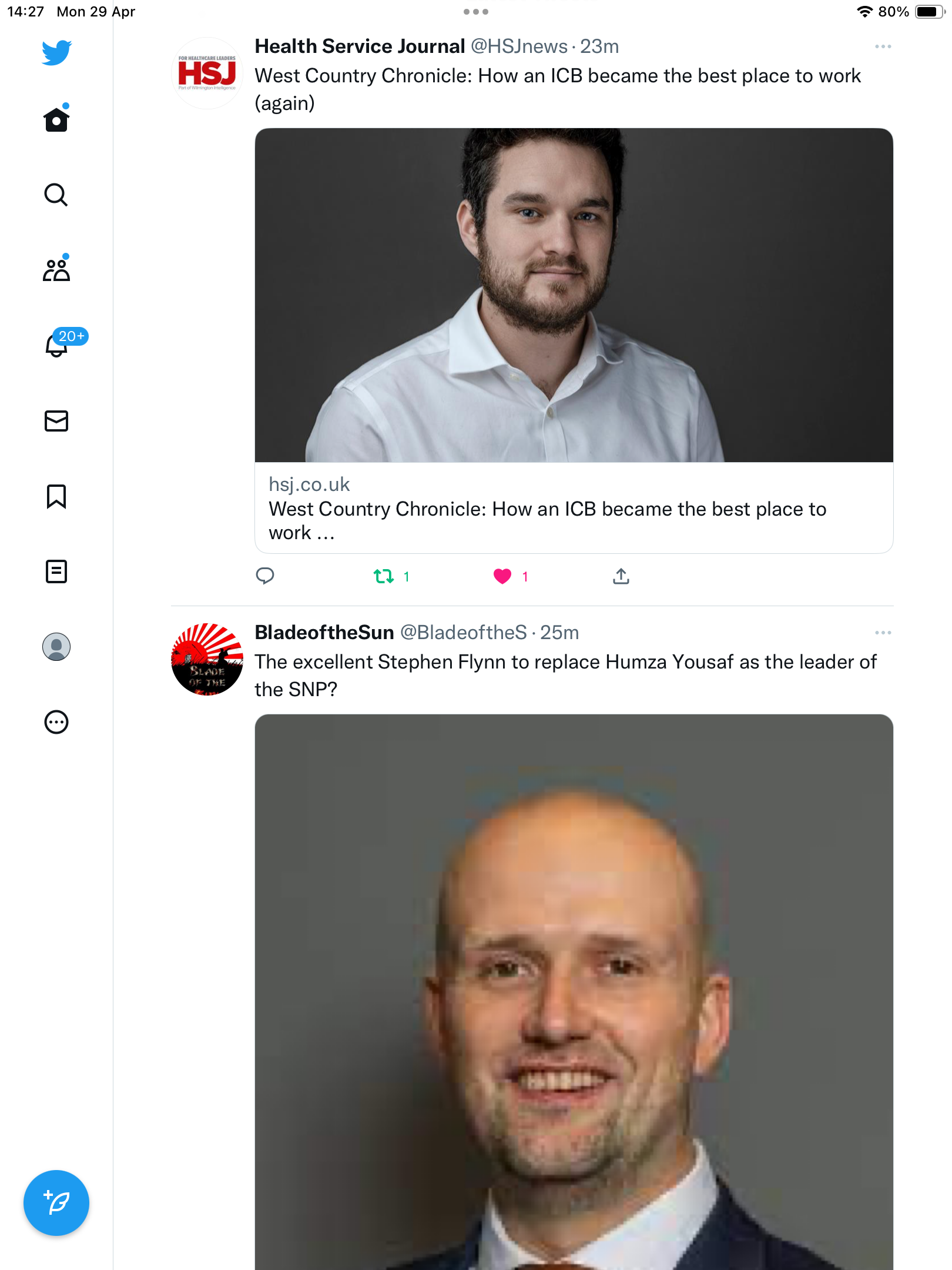Open the Lists icon in sidebar
The width and height of the screenshot is (952, 1270).
point(56,571)
